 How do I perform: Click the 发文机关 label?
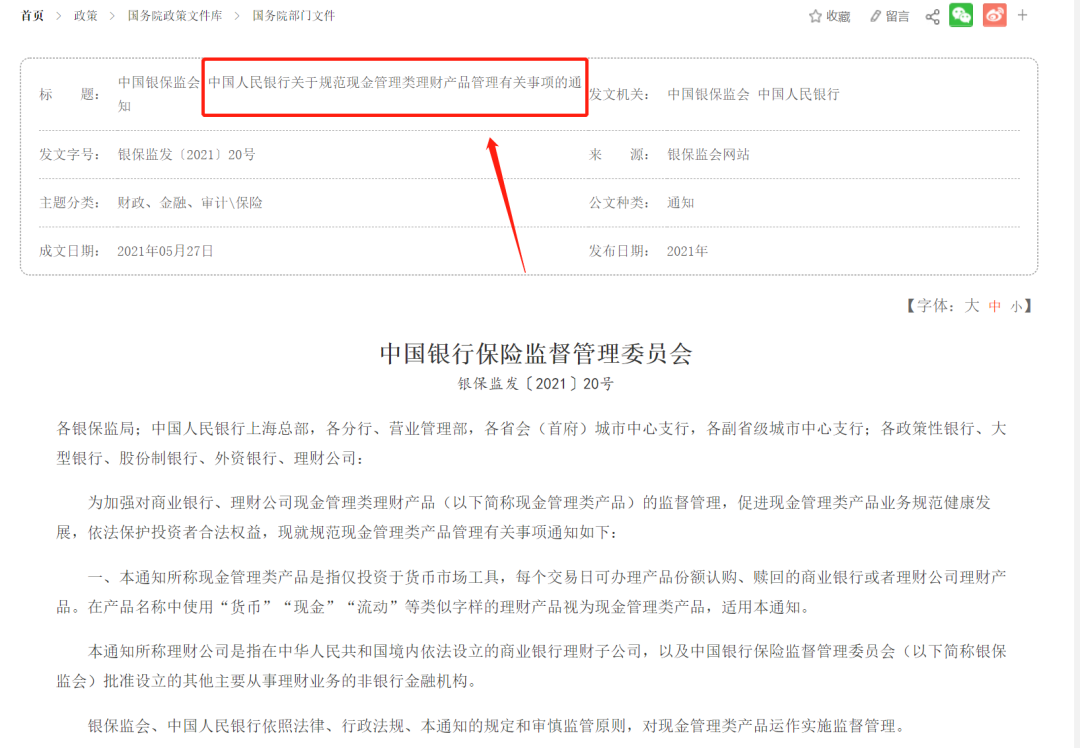(x=620, y=94)
